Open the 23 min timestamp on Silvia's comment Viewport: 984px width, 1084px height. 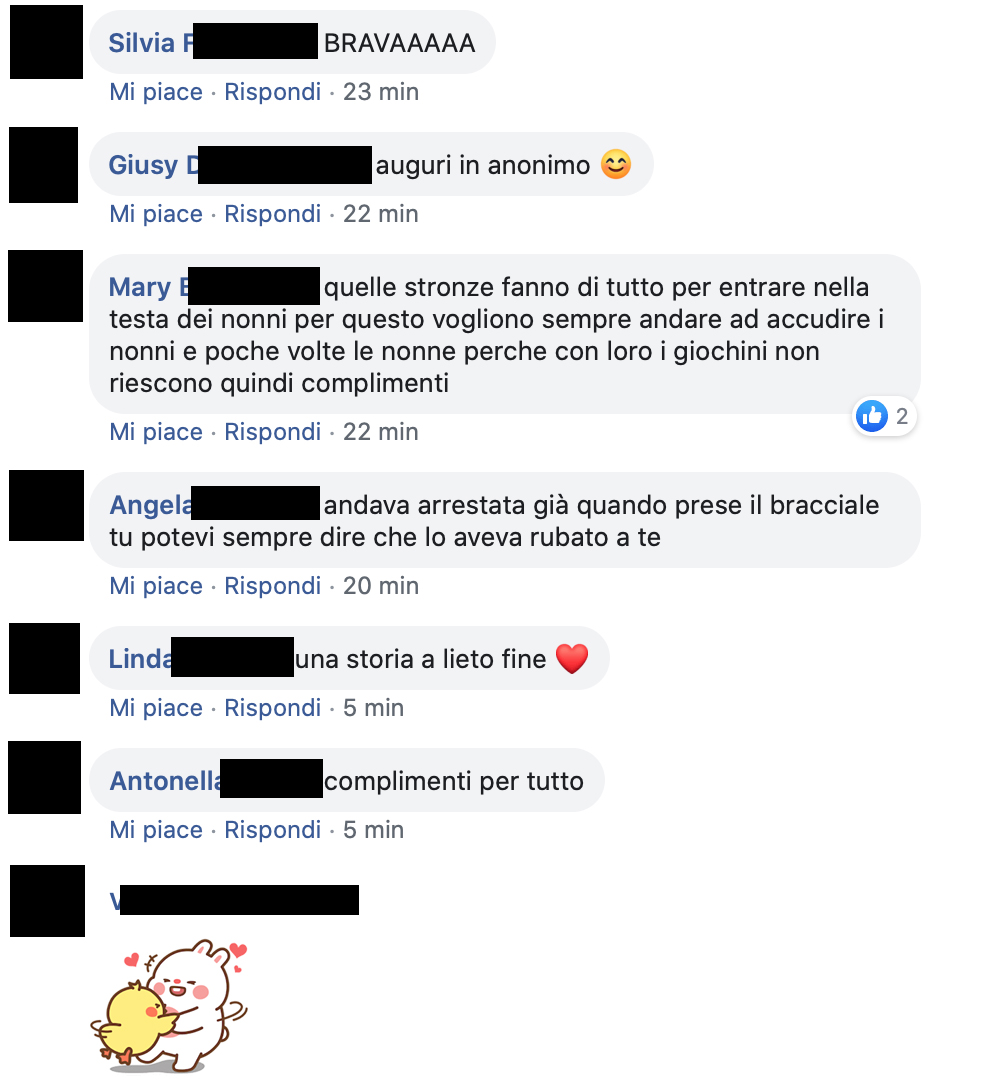[381, 92]
